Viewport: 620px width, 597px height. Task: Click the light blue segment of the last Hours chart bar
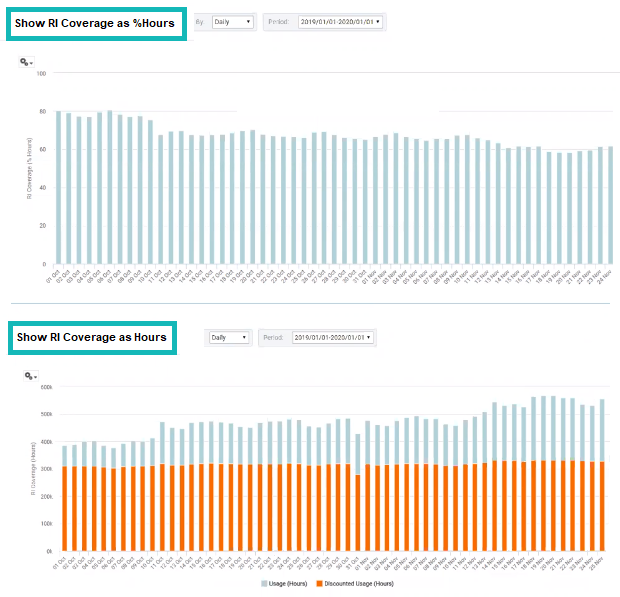click(x=602, y=430)
